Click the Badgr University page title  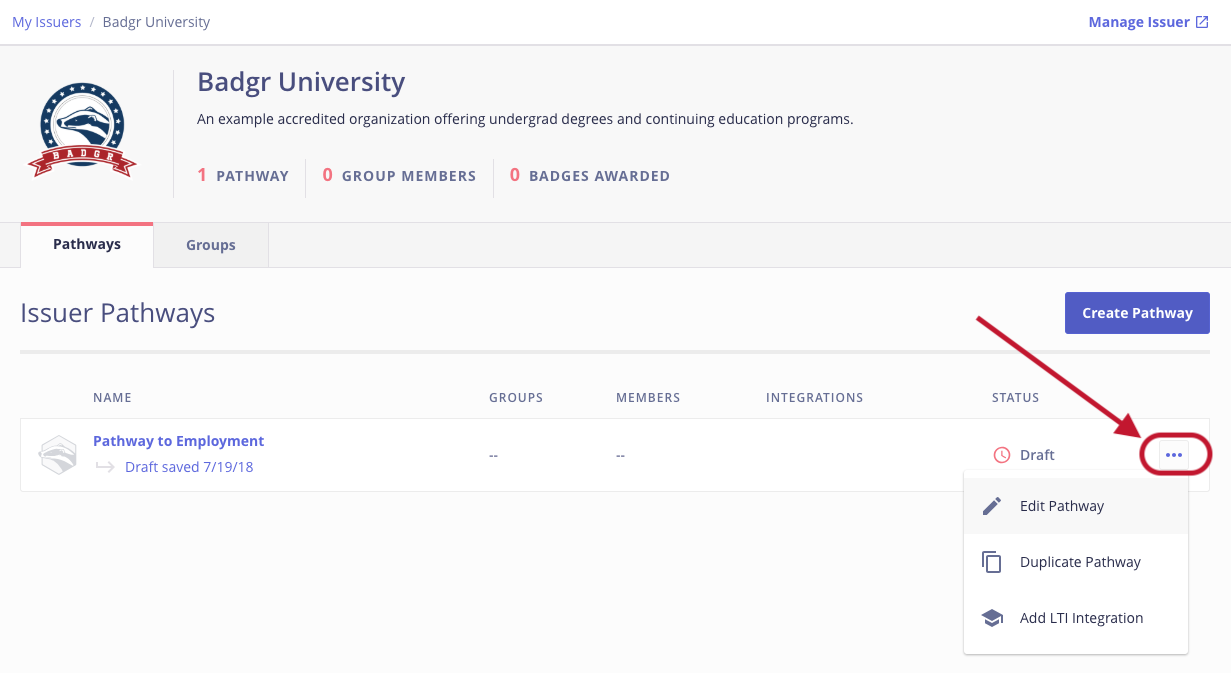301,82
